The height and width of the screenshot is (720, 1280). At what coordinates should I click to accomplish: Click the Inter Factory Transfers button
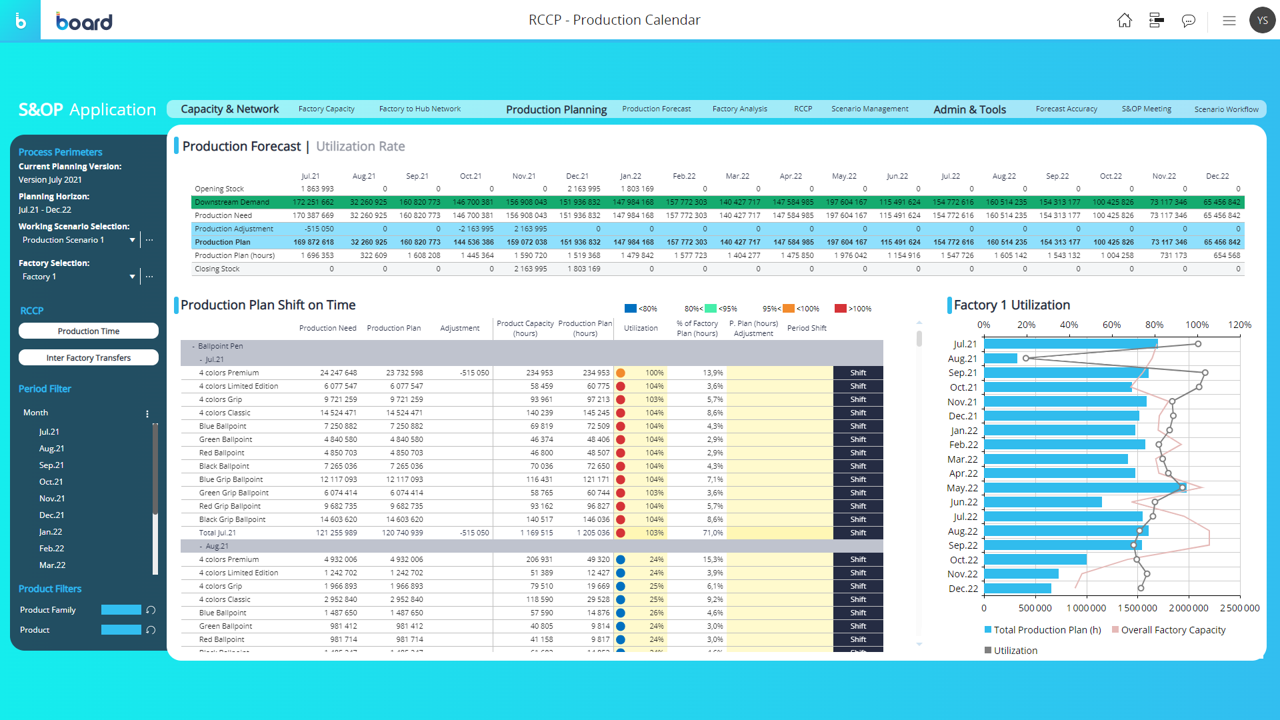coord(88,357)
